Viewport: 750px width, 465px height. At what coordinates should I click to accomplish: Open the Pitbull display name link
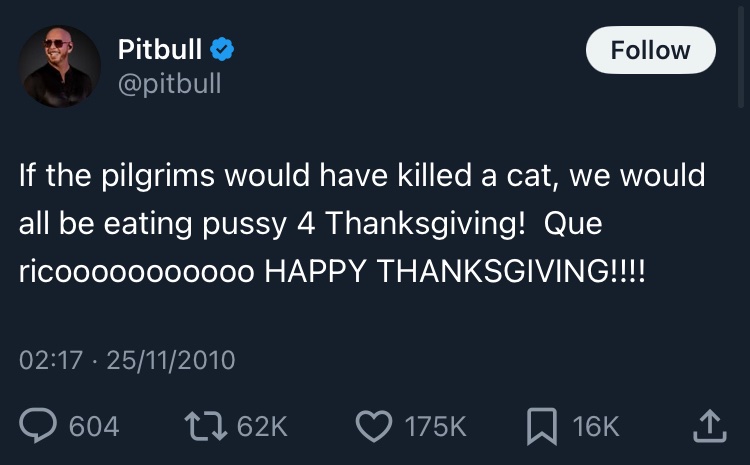click(160, 48)
